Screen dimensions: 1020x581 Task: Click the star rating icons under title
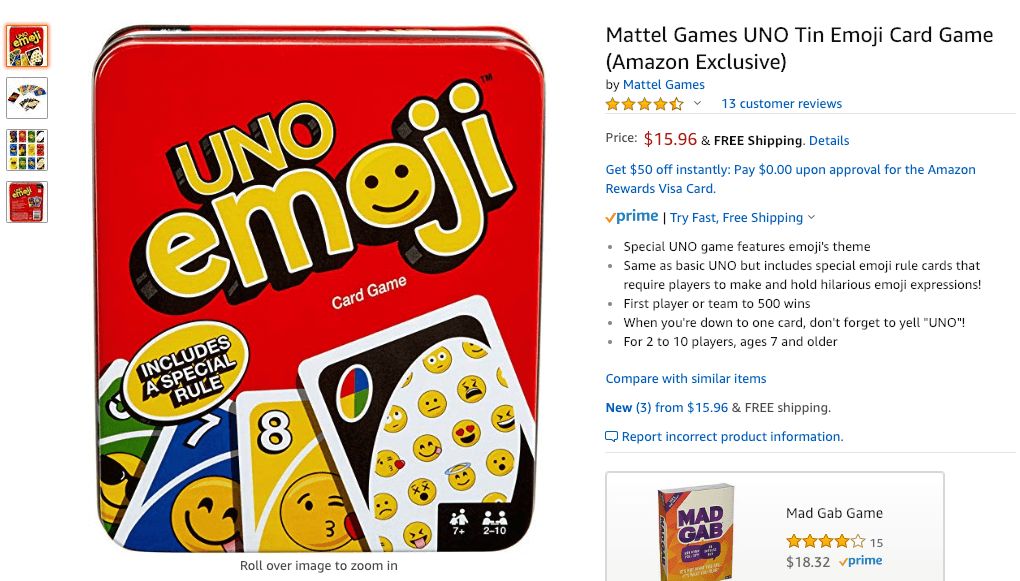(x=645, y=104)
